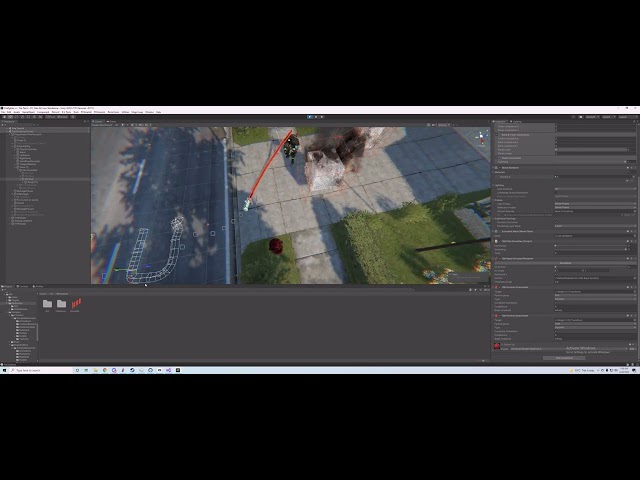Open the Assets menu
The image size is (640, 480).
(17, 112)
